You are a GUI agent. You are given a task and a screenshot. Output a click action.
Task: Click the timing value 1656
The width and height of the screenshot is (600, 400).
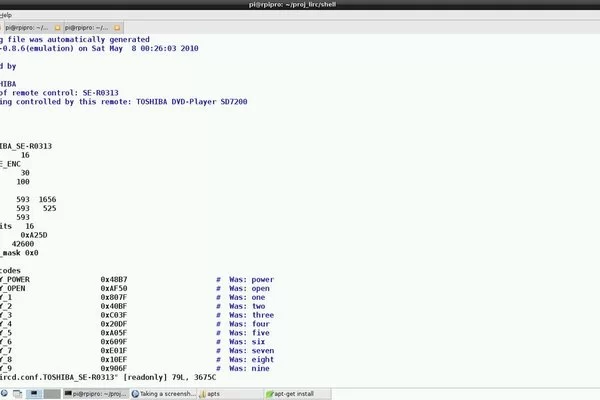click(x=47, y=199)
